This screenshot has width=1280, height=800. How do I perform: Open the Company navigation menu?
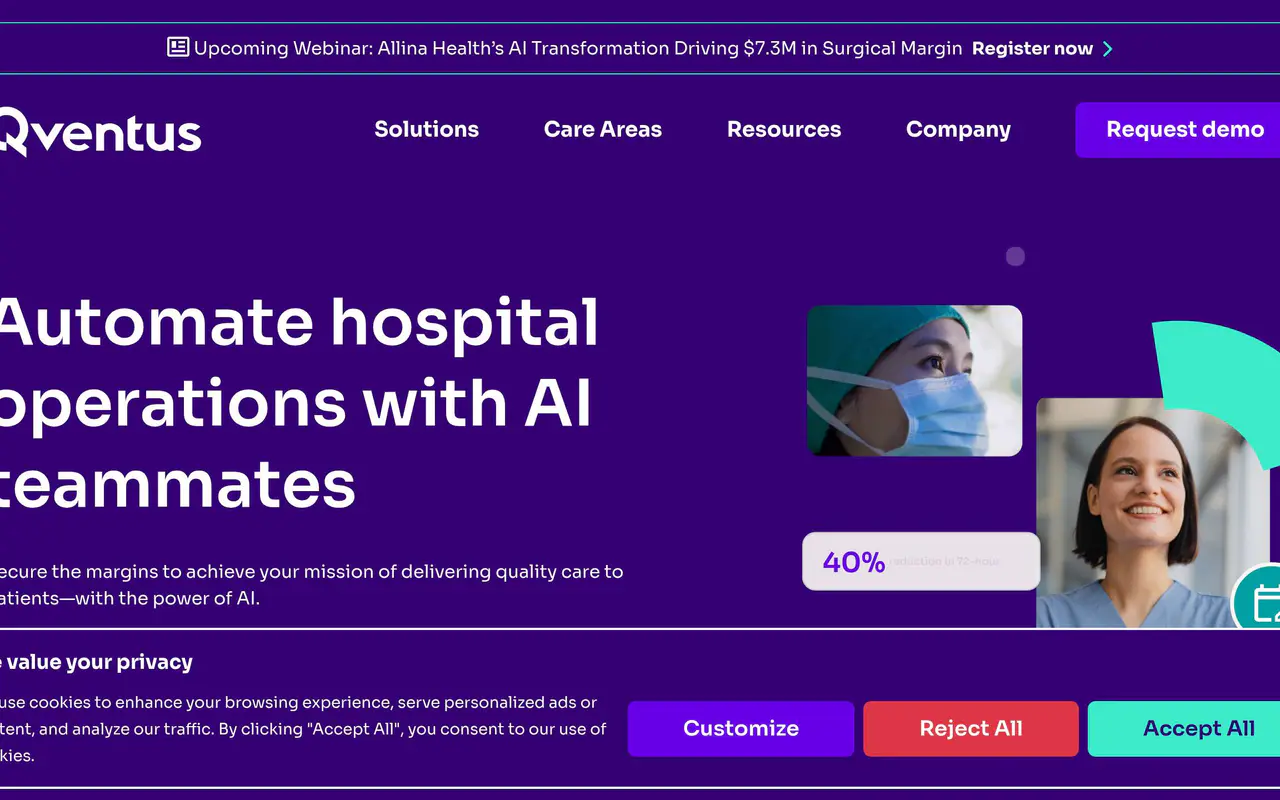tap(958, 130)
